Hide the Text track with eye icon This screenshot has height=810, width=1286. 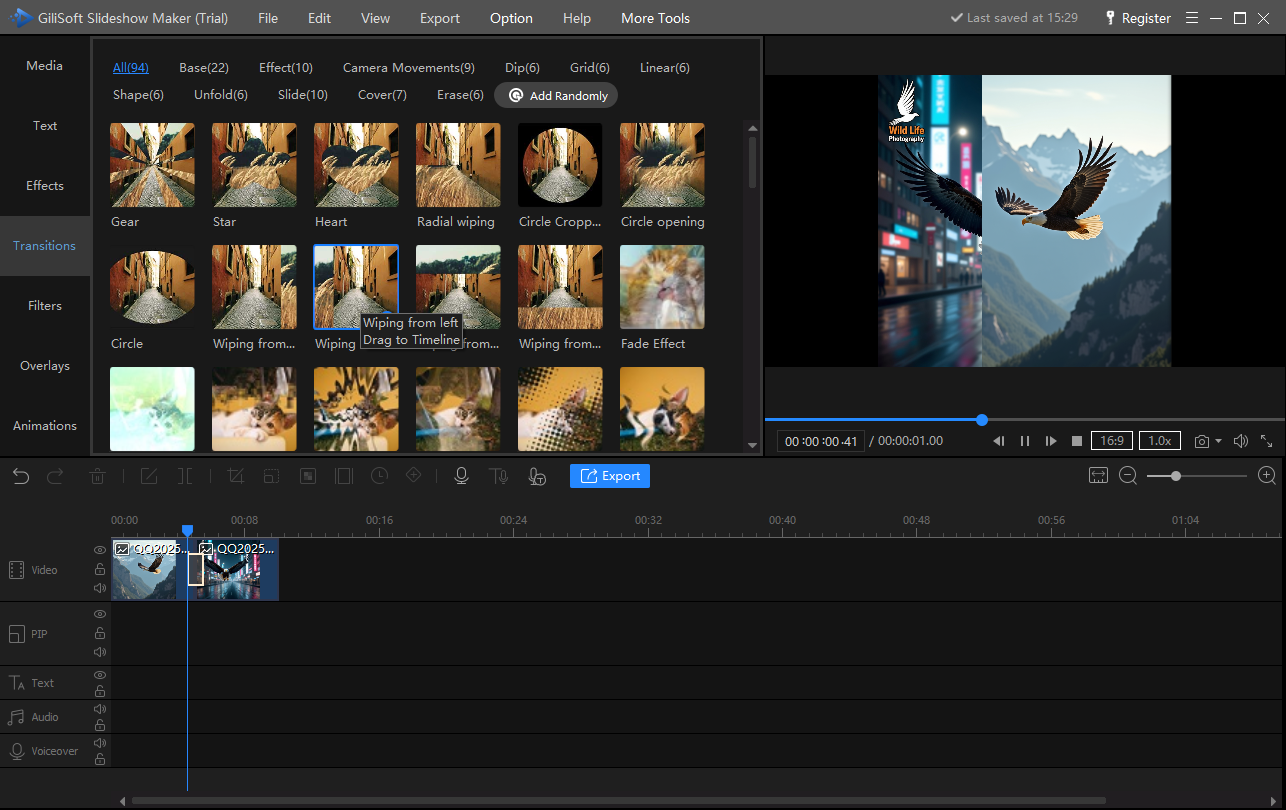(x=100, y=675)
